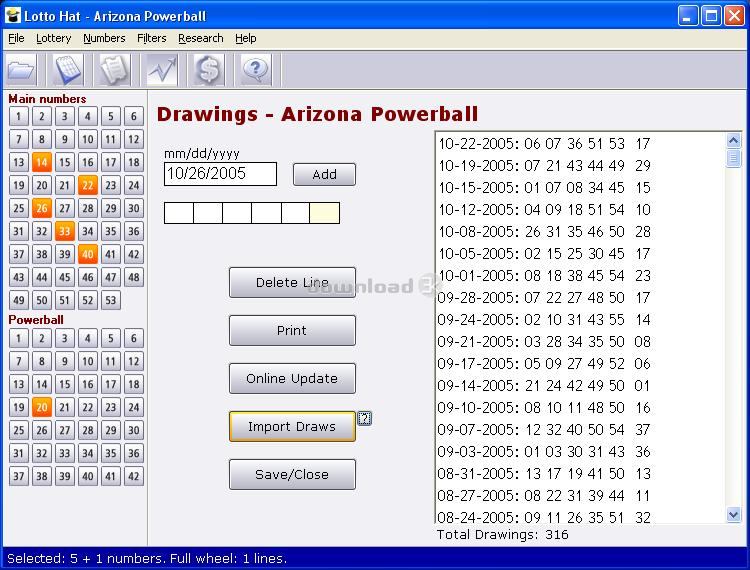Click the status bar Selected numbers text
750x570 pixels.
(147, 558)
